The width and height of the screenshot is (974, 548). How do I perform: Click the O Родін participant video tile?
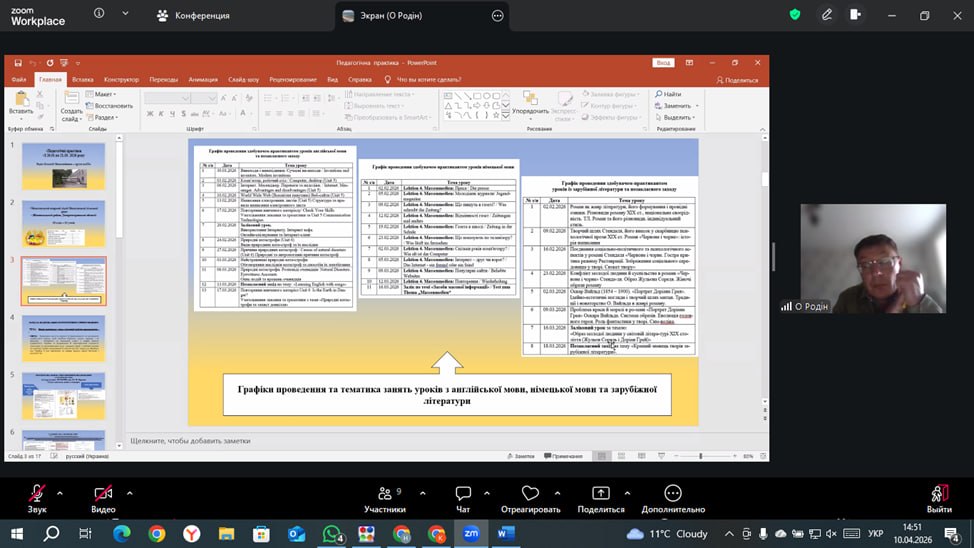pos(872,258)
